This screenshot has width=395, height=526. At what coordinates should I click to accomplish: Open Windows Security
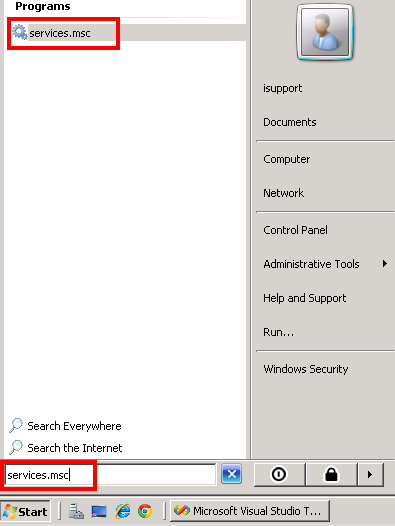(x=306, y=369)
